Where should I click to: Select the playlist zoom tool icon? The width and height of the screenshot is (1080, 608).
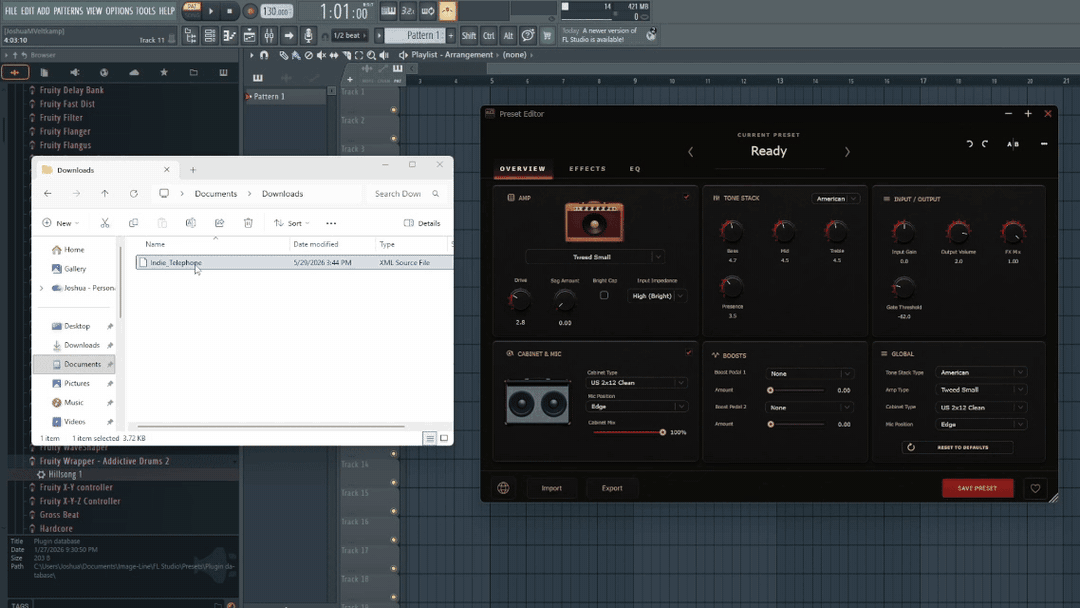tap(371, 55)
